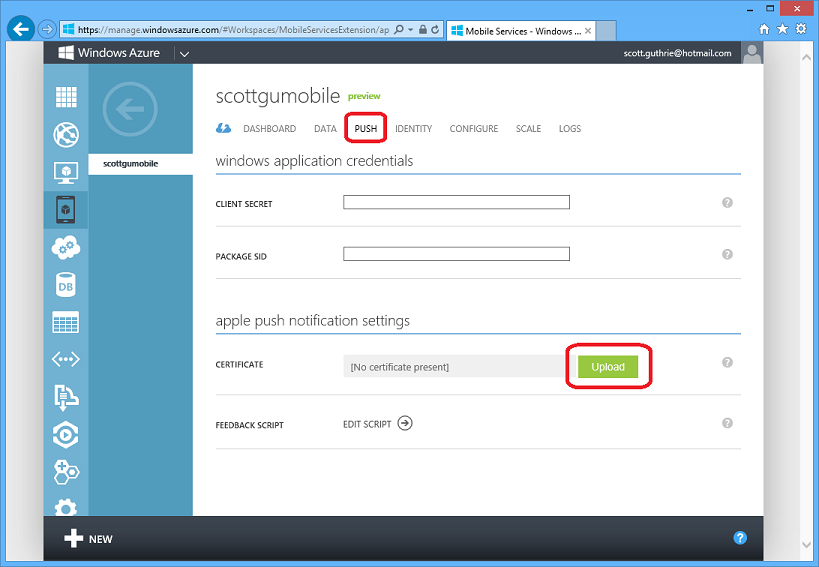The width and height of the screenshot is (819, 567).
Task: Open the Cloud Services gears icon
Action: (66, 247)
